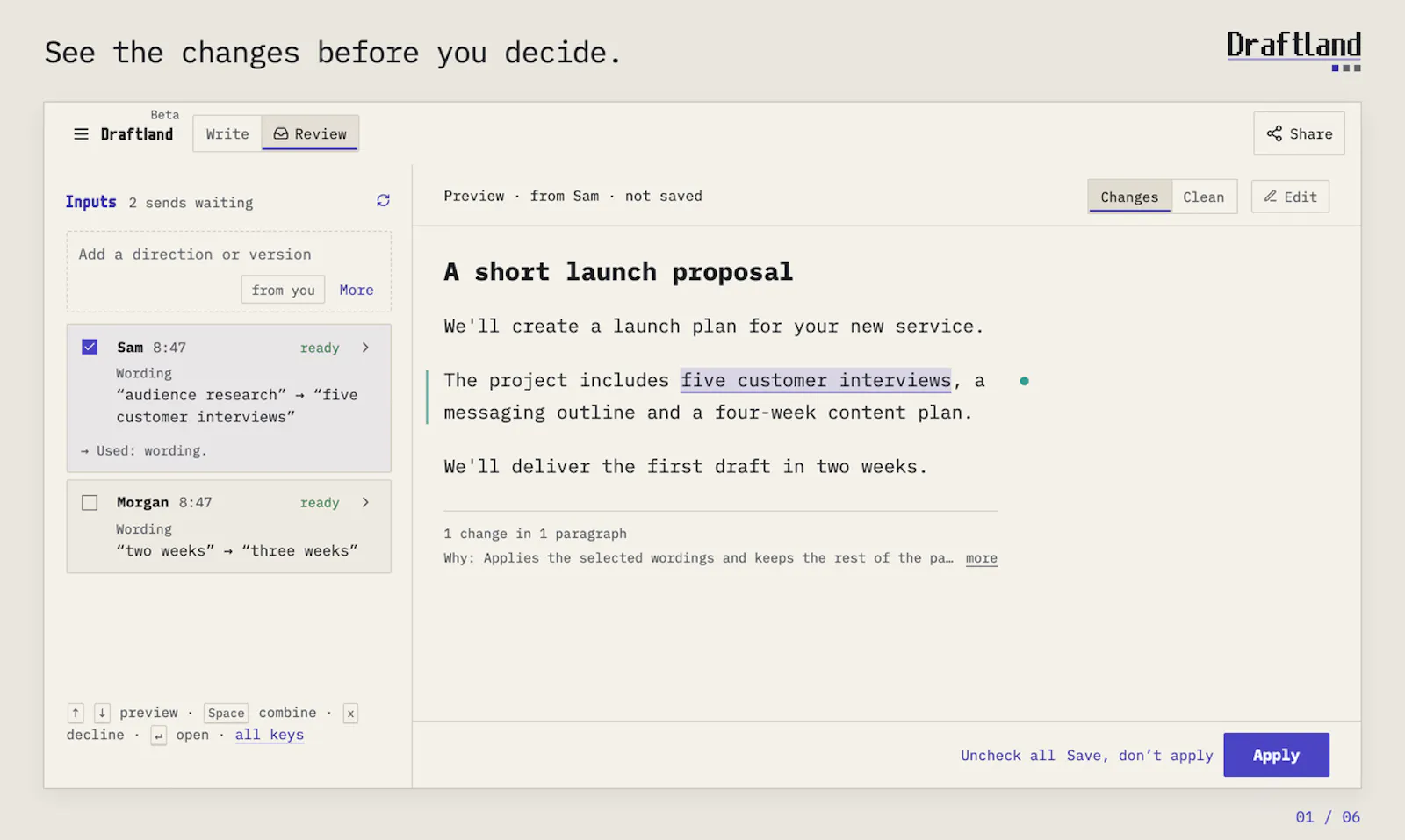Screen dimensions: 1405x840
Task: Click the from you button
Action: (283, 290)
